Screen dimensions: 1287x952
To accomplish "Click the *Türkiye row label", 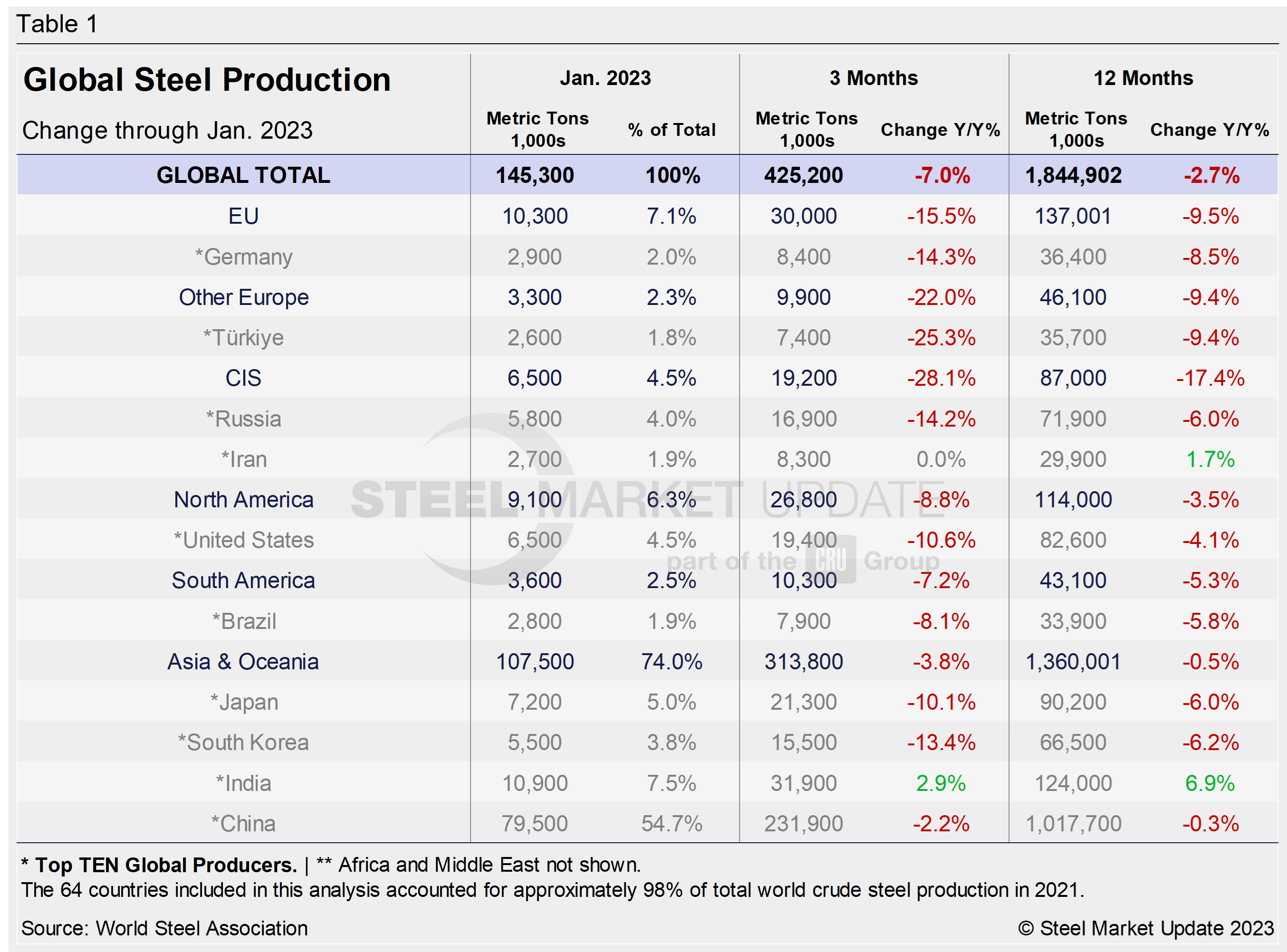I will [243, 338].
